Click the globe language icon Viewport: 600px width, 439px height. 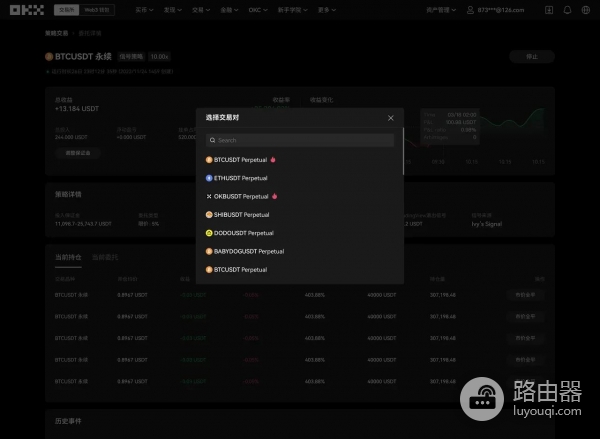[x=585, y=10]
